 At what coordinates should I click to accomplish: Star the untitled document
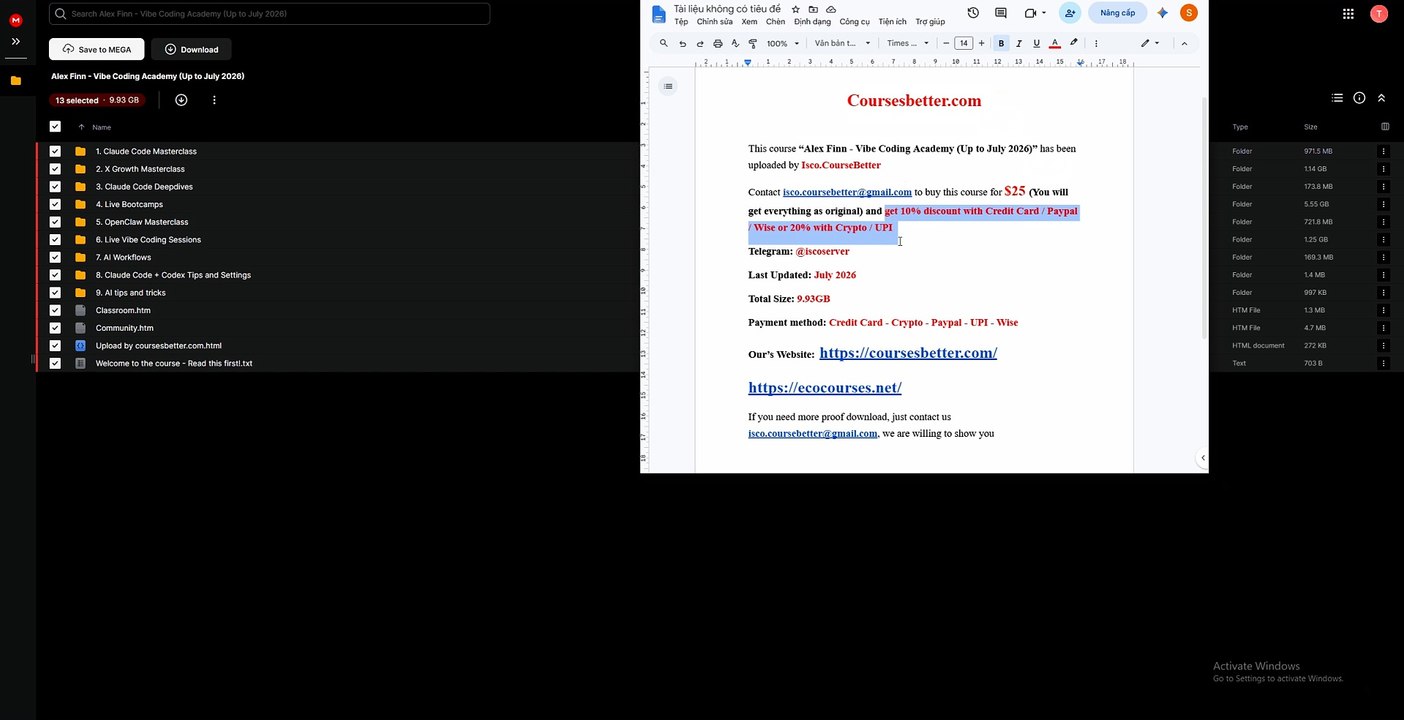coord(796,9)
